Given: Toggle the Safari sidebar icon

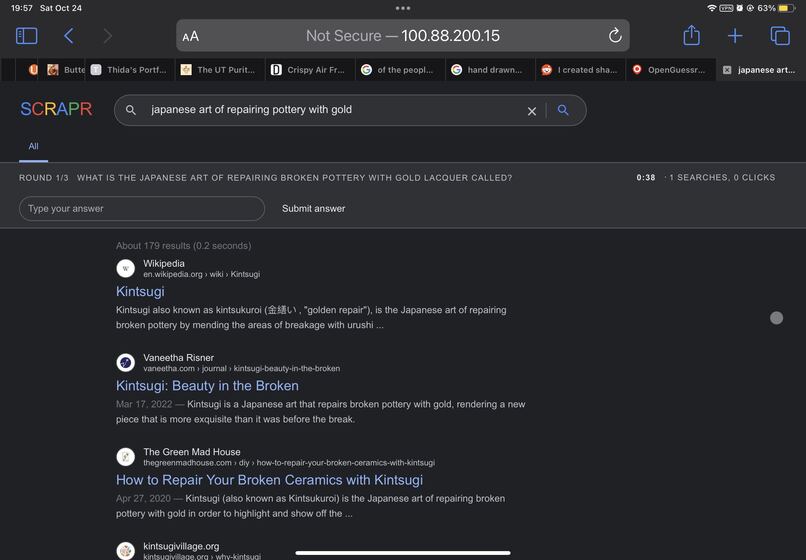Looking at the screenshot, I should tap(27, 35).
